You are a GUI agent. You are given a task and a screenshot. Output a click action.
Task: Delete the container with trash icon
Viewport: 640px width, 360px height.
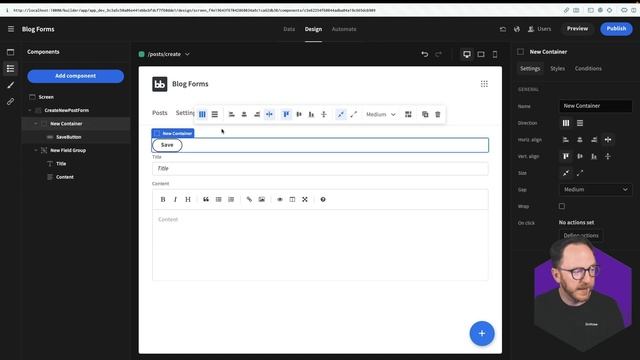[438, 114]
